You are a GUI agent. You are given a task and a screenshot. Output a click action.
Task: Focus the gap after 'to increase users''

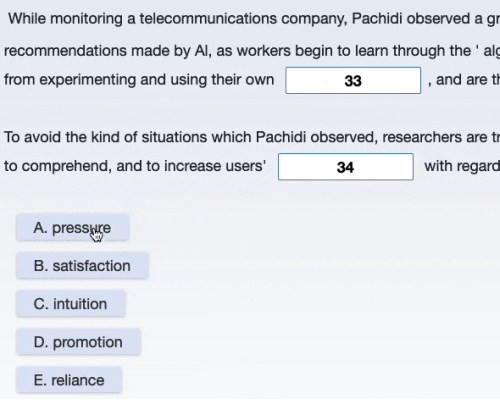(x=346, y=167)
